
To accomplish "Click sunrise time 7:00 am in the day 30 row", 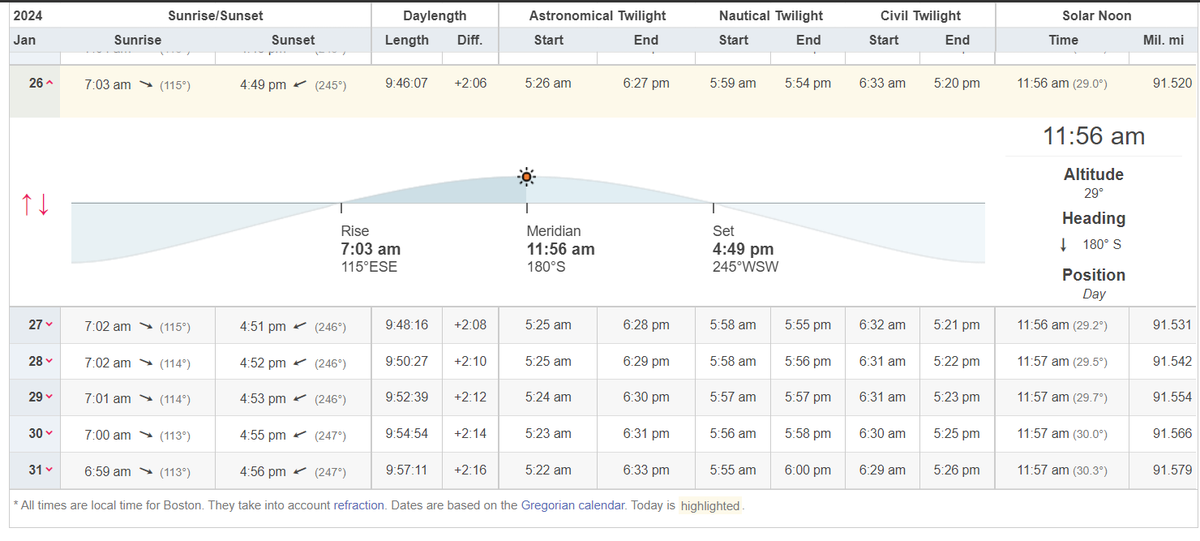I will (x=107, y=435).
